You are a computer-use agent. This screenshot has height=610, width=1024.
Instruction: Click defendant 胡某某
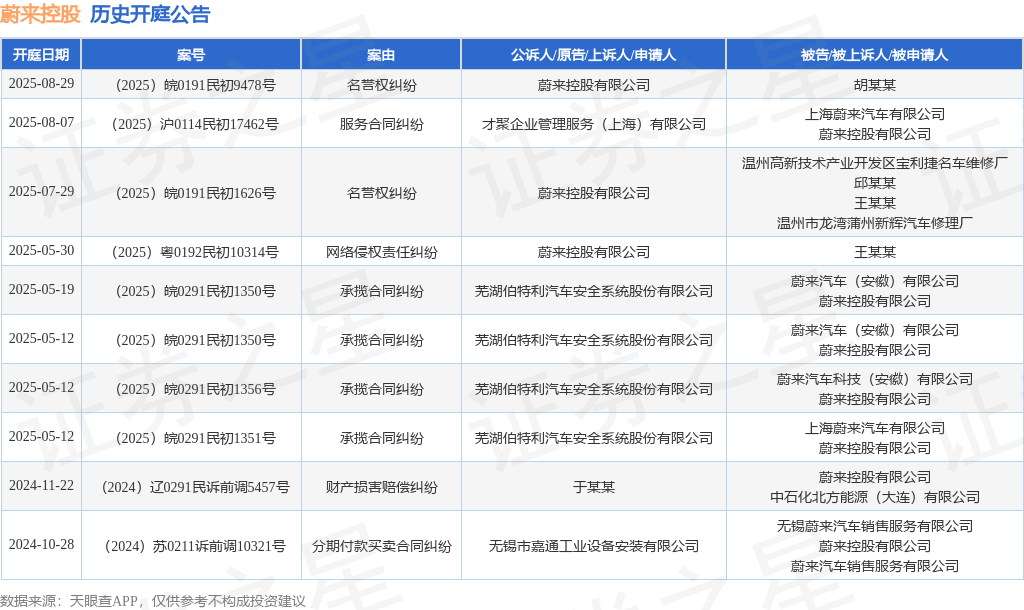click(x=874, y=85)
